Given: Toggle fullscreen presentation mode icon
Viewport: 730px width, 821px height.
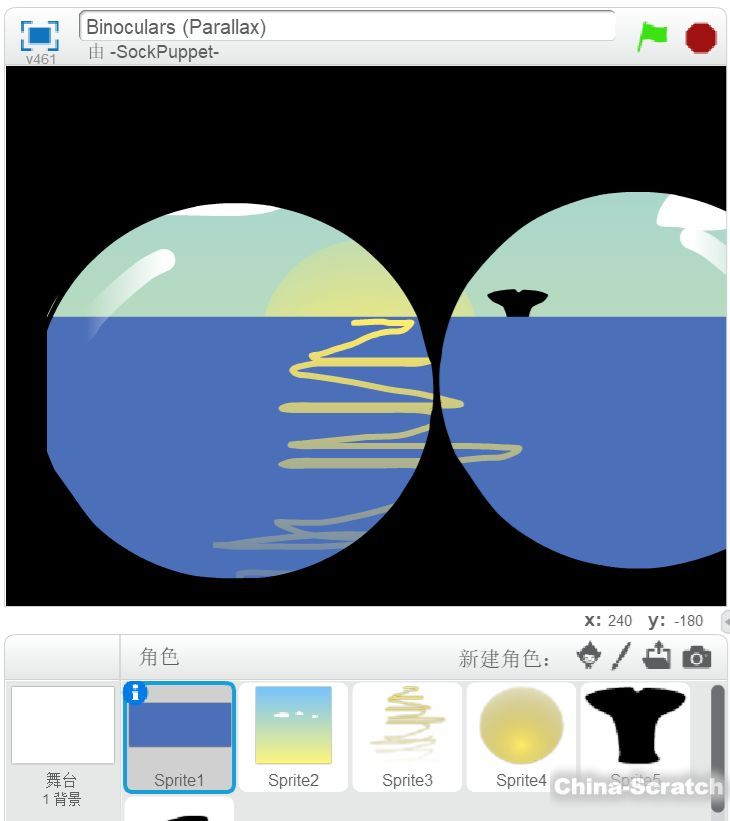Looking at the screenshot, I should click(x=40, y=35).
